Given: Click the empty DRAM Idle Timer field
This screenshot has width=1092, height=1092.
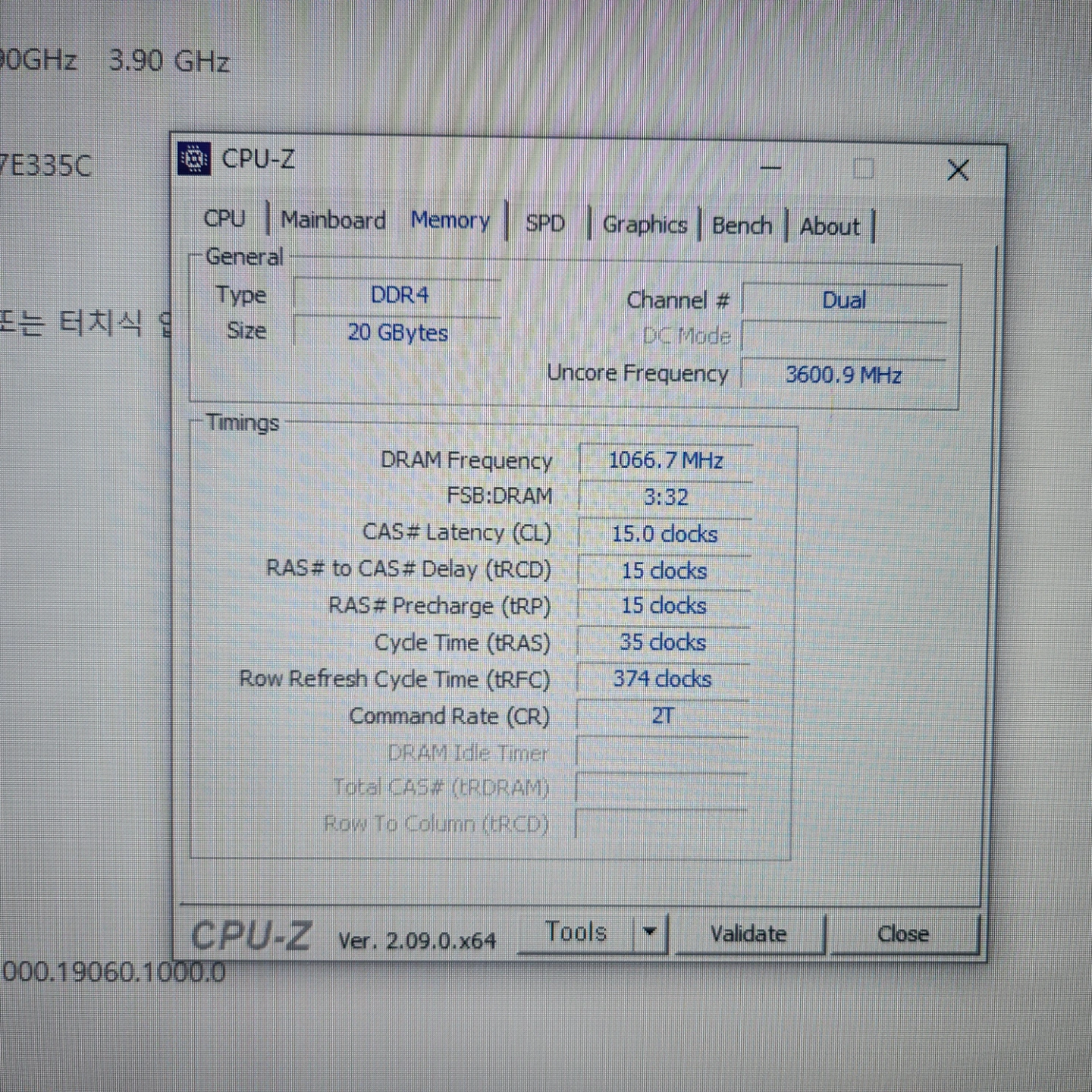Looking at the screenshot, I should 662,753.
